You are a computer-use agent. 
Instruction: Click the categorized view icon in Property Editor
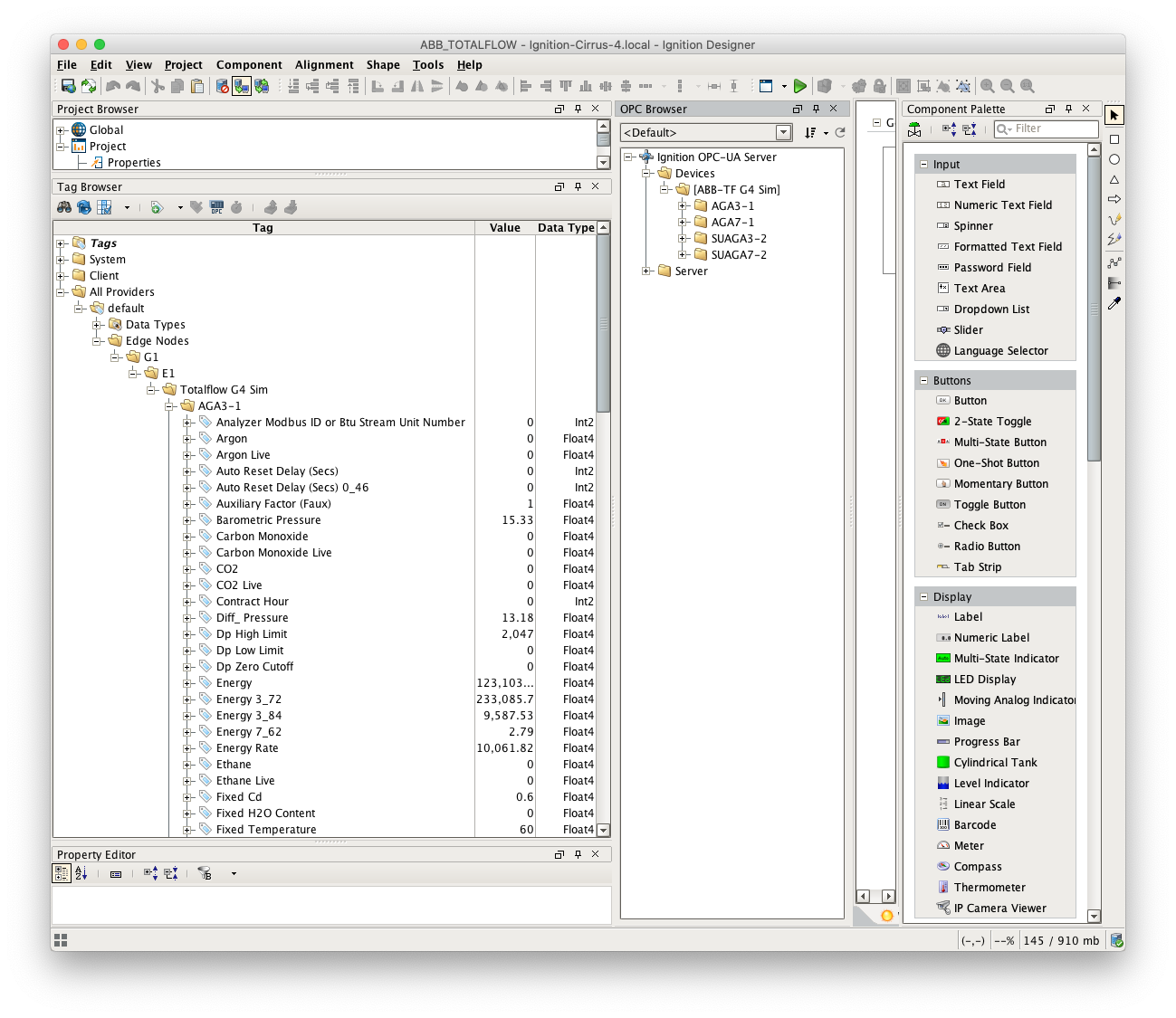62,873
